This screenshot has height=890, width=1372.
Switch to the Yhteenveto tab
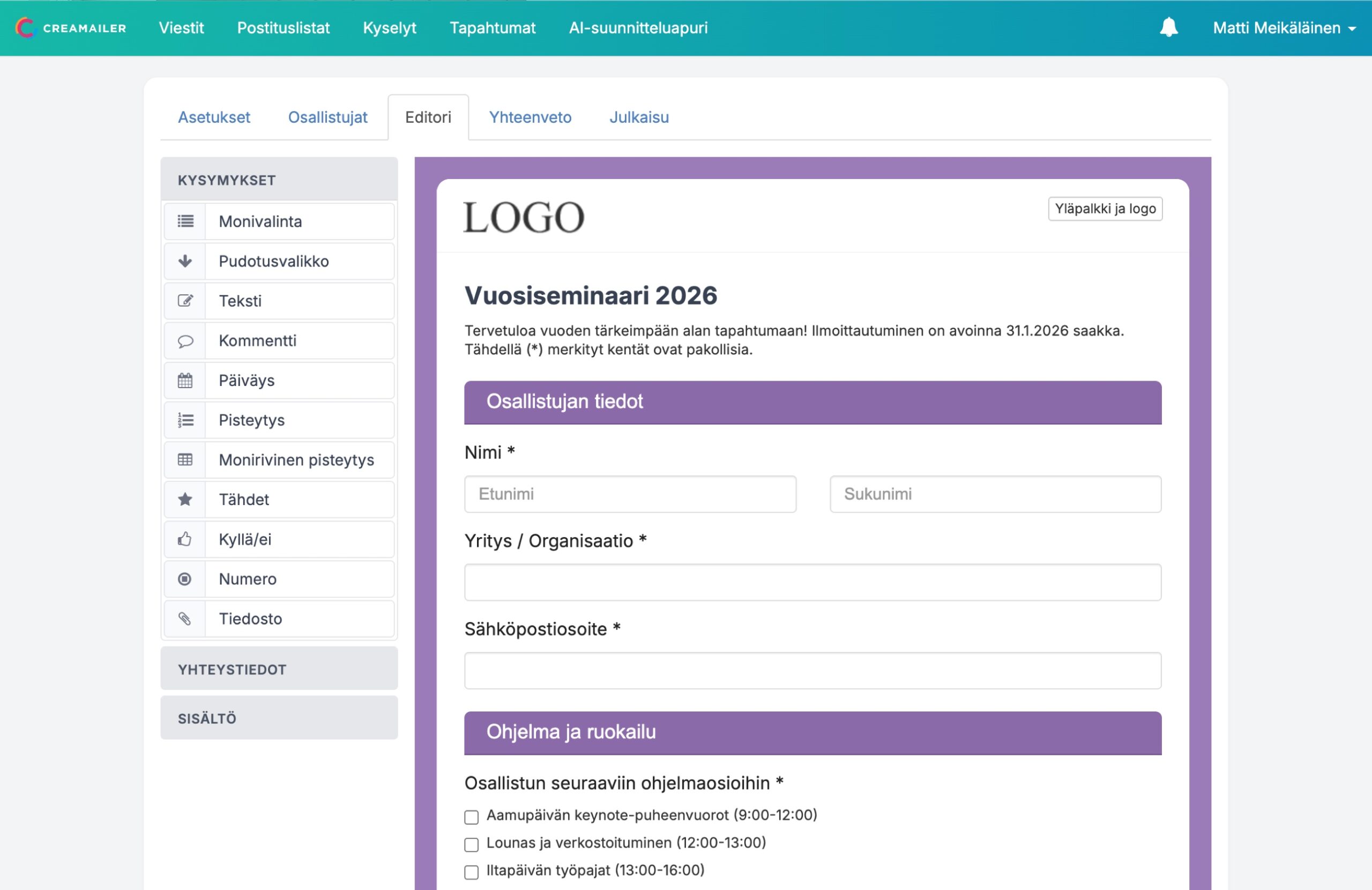tap(530, 117)
